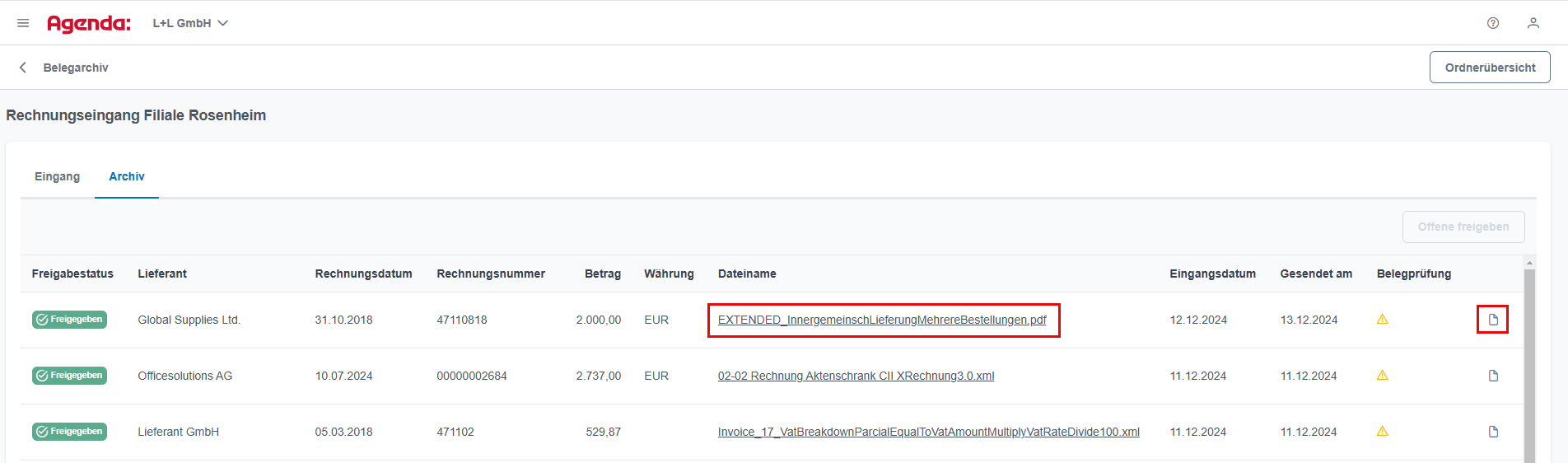Click warning triangle in Global Supplies Ltd. row
Viewport: 1568px width, 463px height.
pyautogui.click(x=1383, y=320)
